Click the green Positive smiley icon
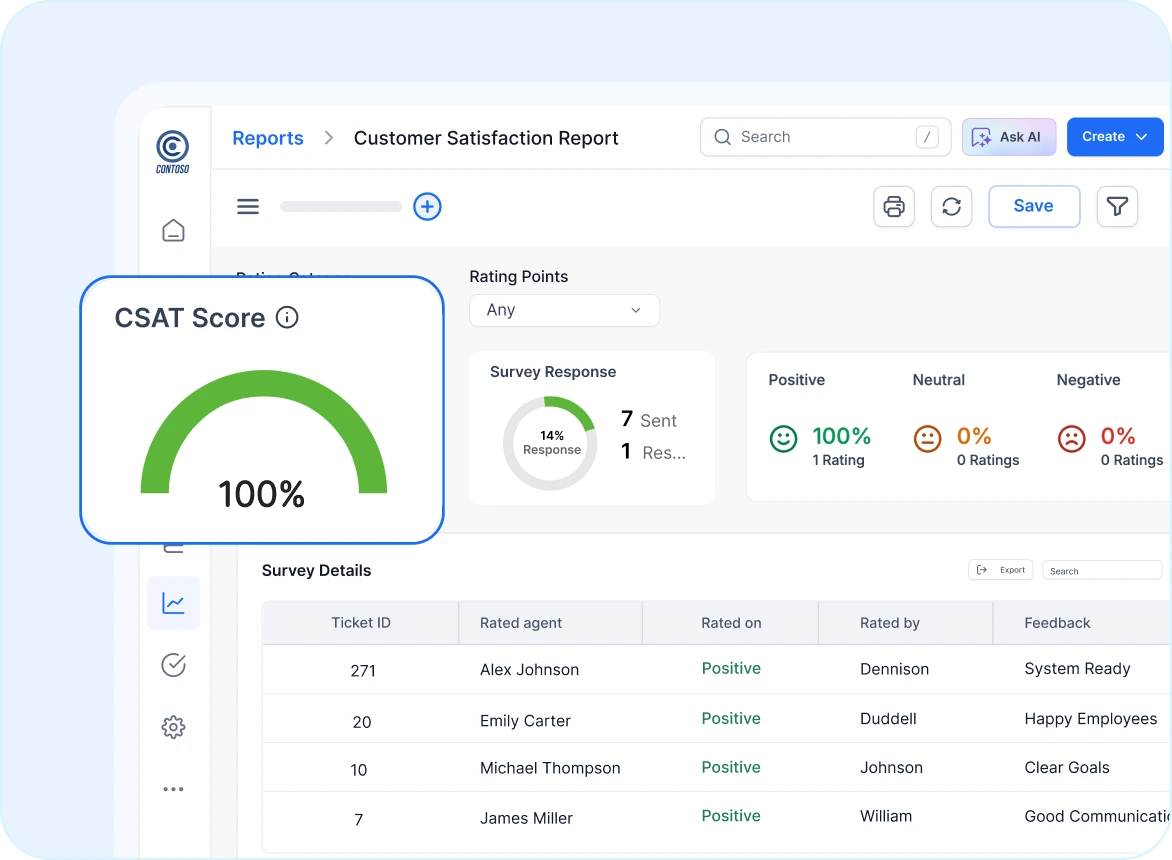1172x860 pixels. (782, 438)
